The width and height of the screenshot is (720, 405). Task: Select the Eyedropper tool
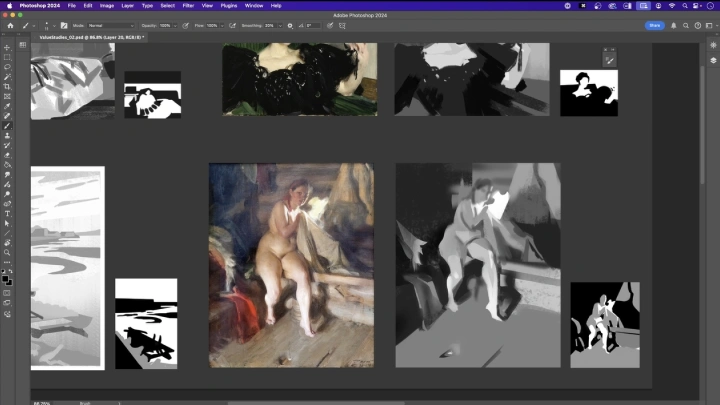click(x=7, y=106)
